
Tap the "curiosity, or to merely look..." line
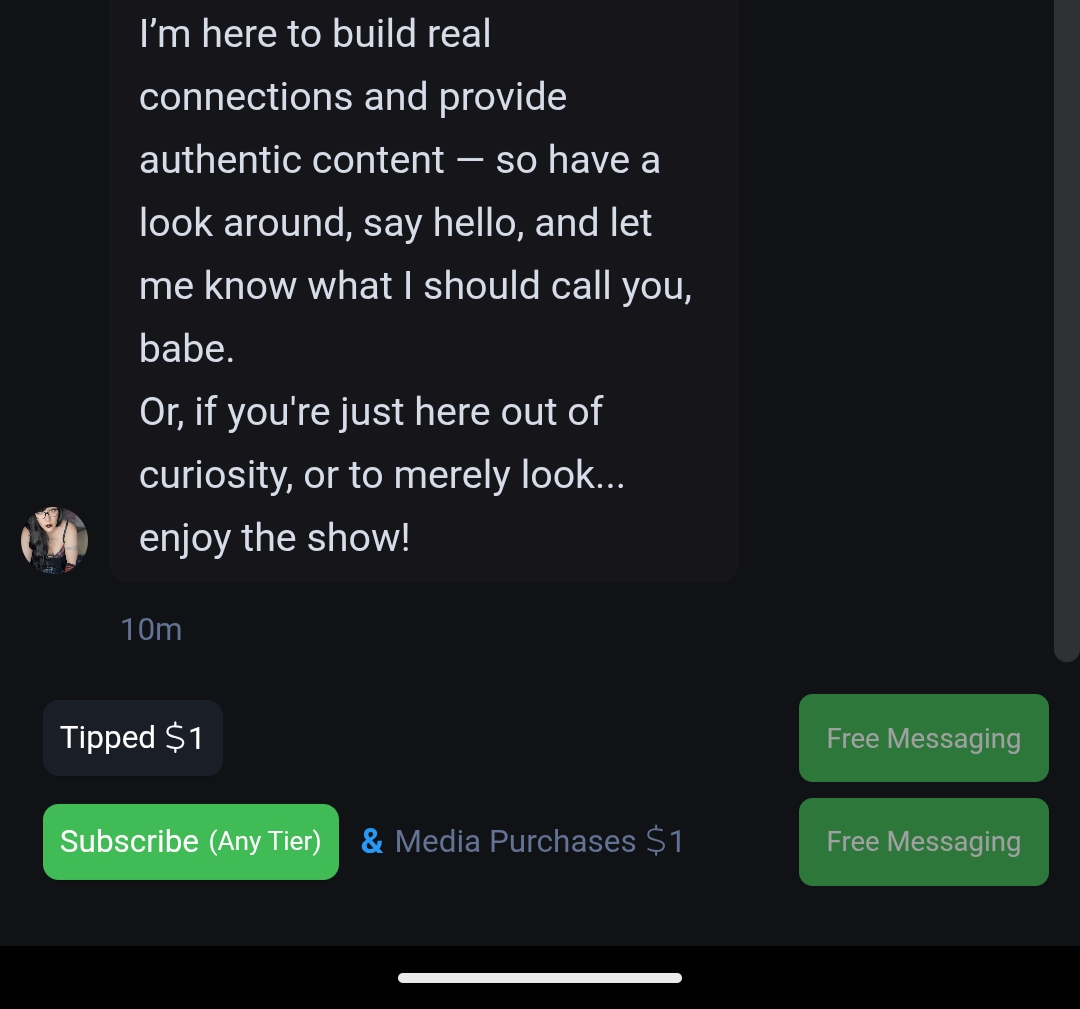pos(381,475)
